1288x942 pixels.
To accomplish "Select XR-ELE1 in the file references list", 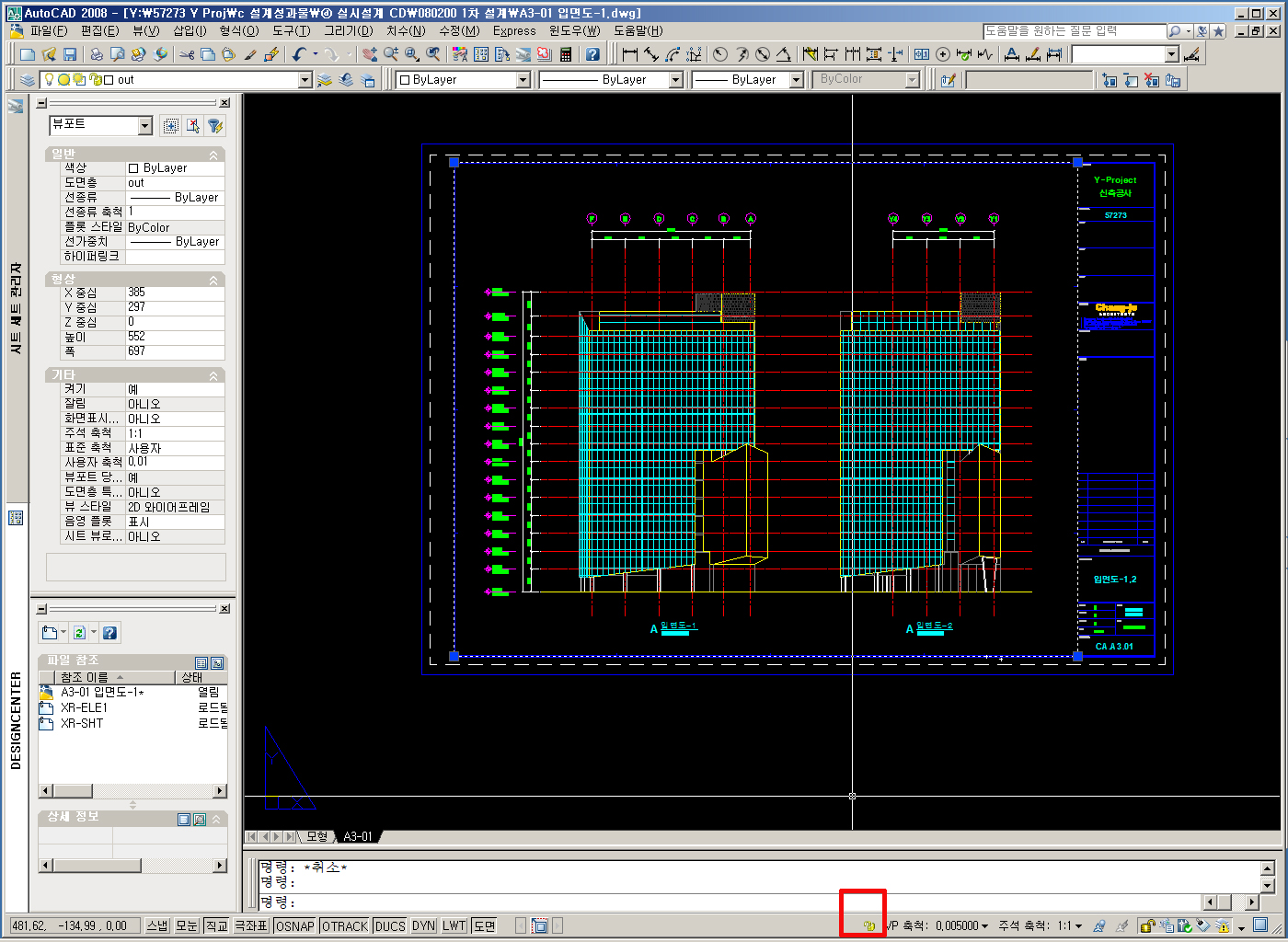I will [84, 707].
